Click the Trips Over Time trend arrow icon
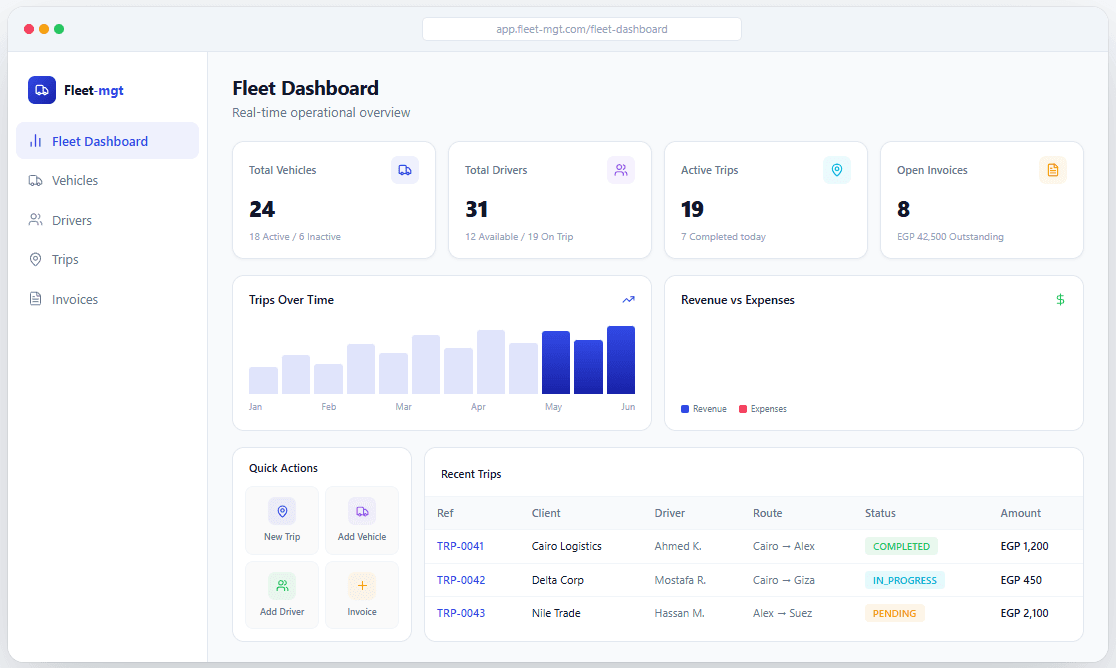Screen dimensions: 1116x668 (628, 299)
